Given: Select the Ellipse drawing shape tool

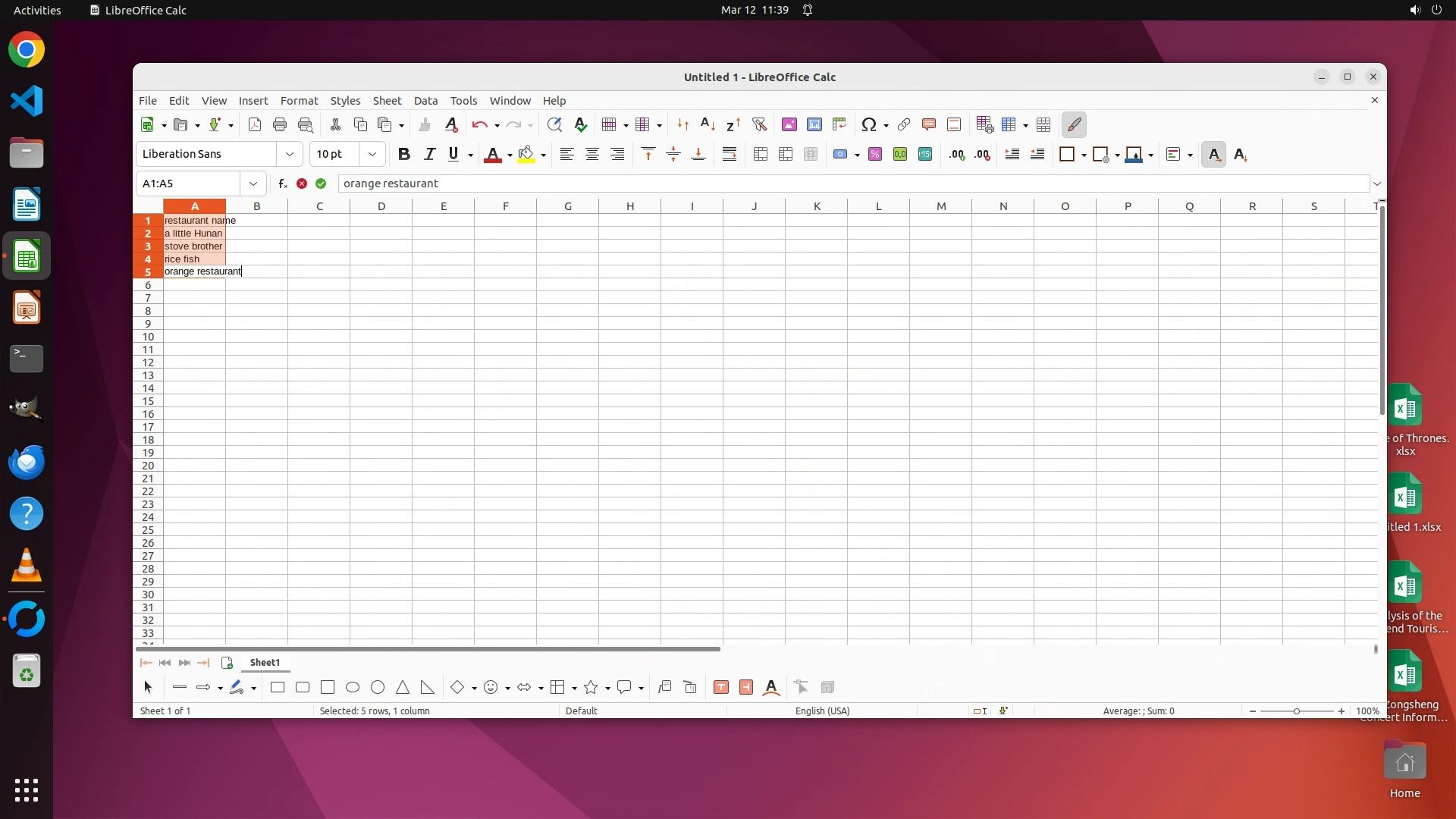Looking at the screenshot, I should tap(353, 688).
